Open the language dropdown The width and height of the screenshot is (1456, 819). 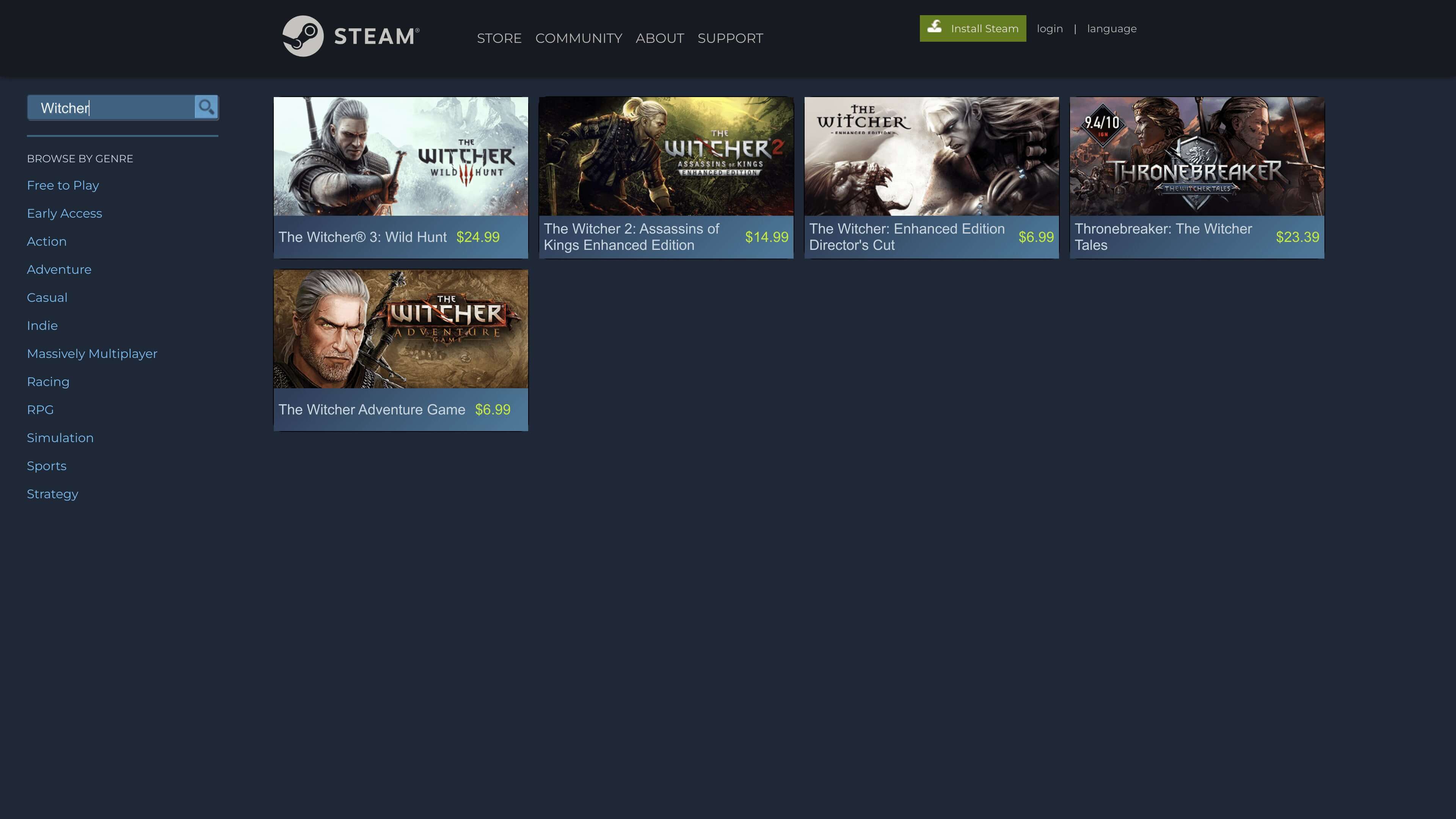(x=1112, y=29)
